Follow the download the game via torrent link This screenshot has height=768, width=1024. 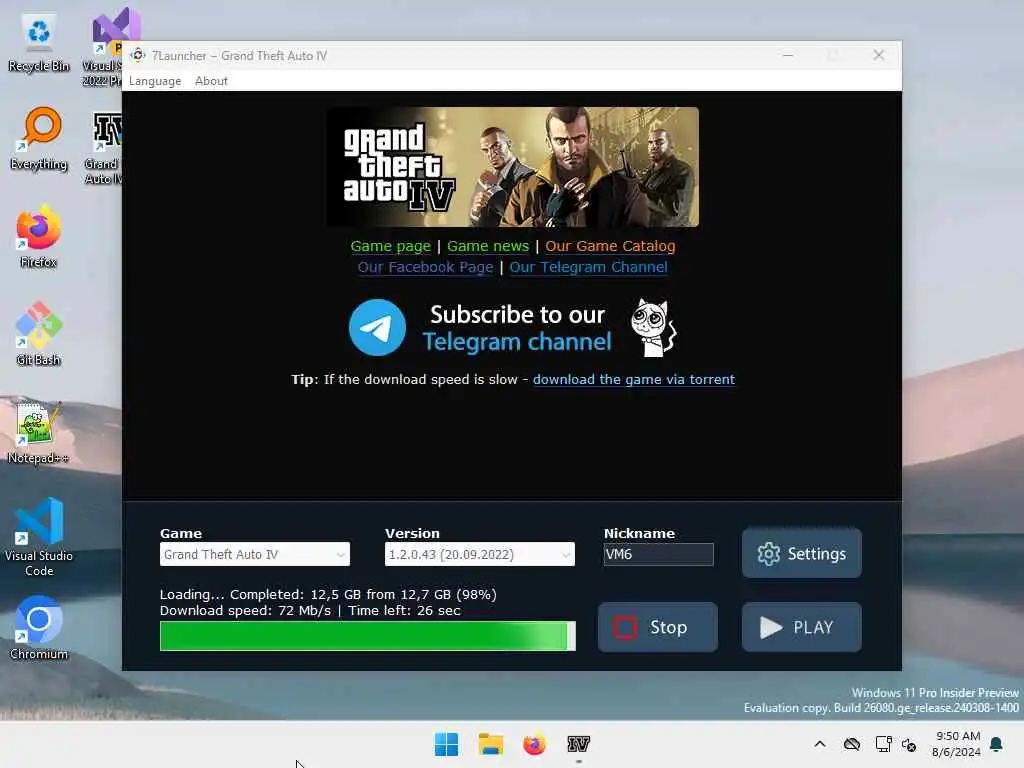click(x=633, y=379)
